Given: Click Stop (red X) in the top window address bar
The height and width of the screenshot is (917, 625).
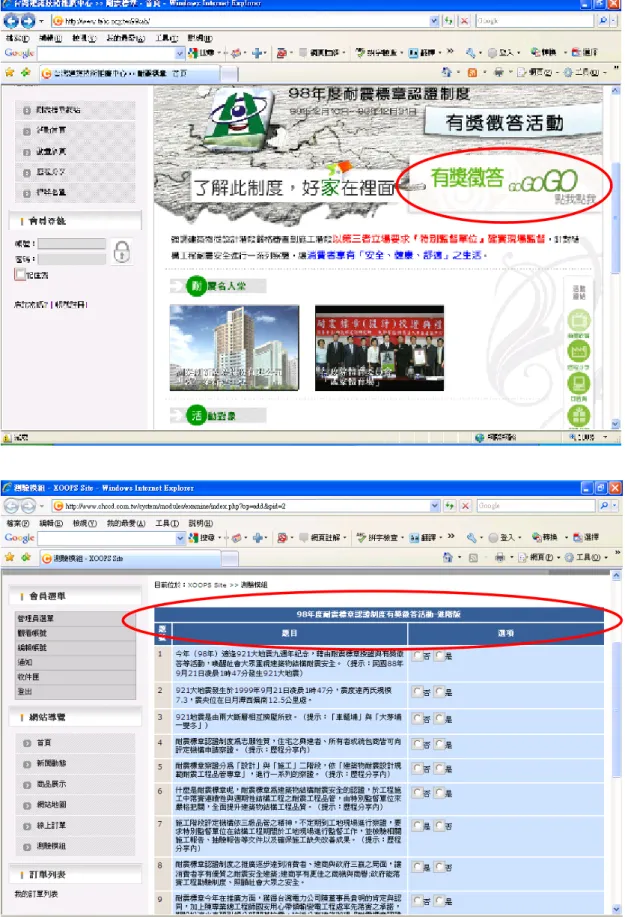Looking at the screenshot, I should (464, 21).
